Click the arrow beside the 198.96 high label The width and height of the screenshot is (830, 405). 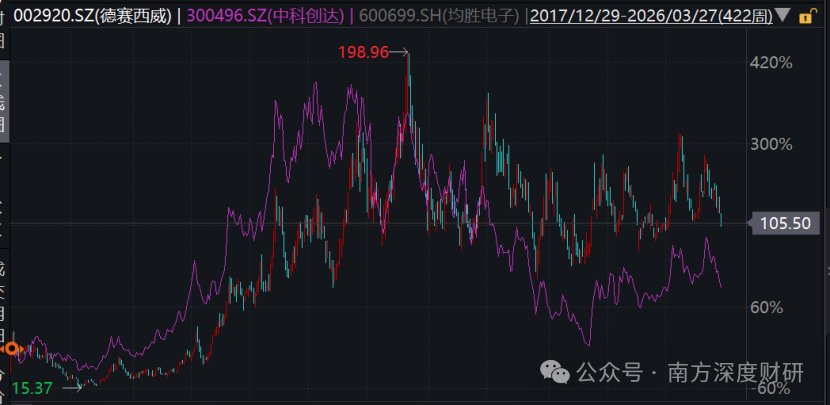[400, 52]
